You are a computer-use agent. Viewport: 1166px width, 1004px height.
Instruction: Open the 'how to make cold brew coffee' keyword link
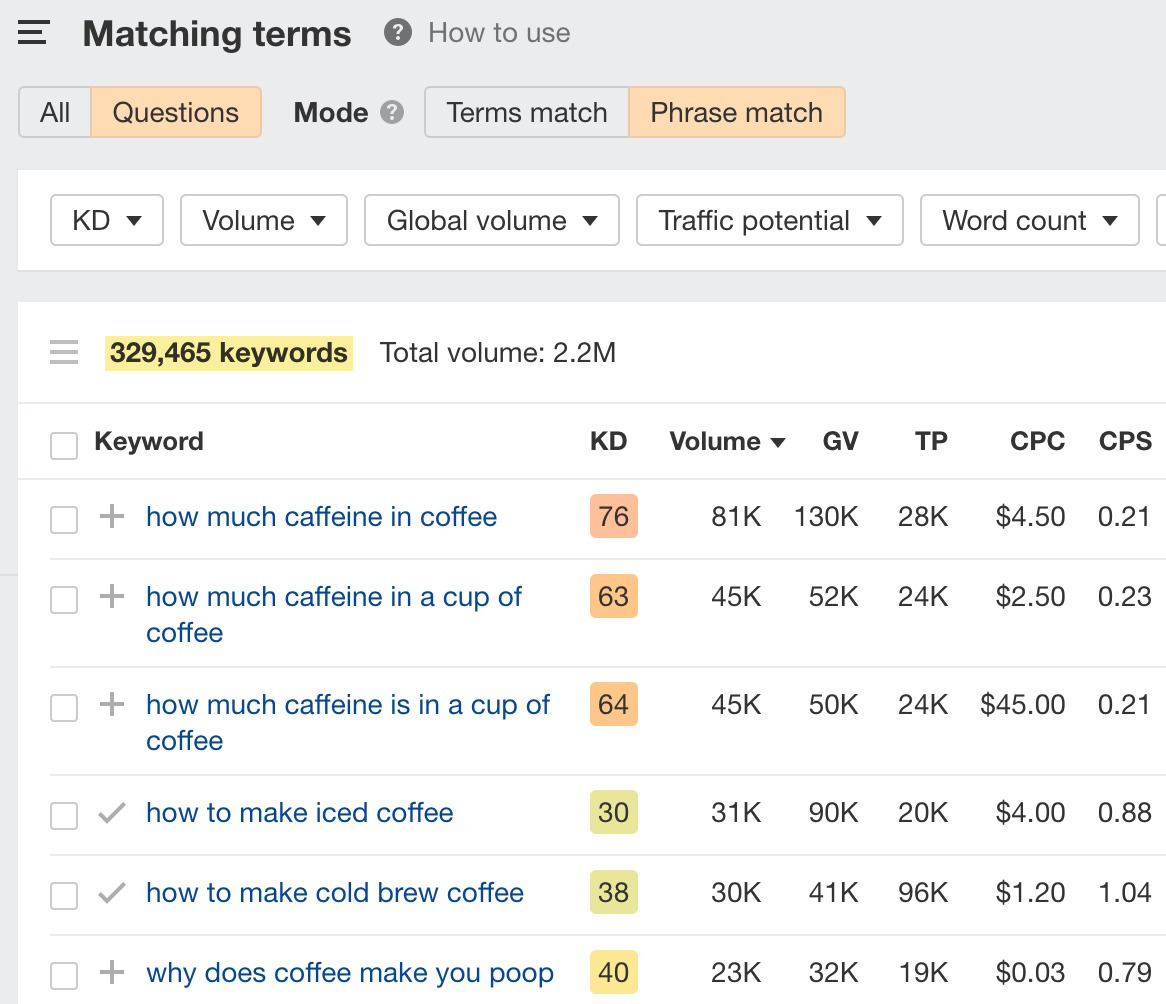(334, 892)
